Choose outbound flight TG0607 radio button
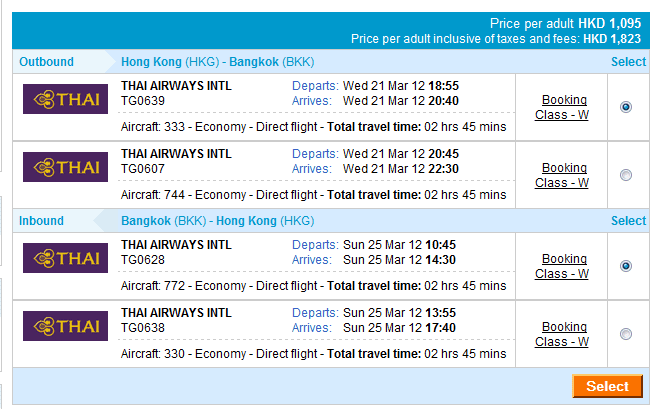Image resolution: width=655 pixels, height=409 pixels. click(x=626, y=175)
